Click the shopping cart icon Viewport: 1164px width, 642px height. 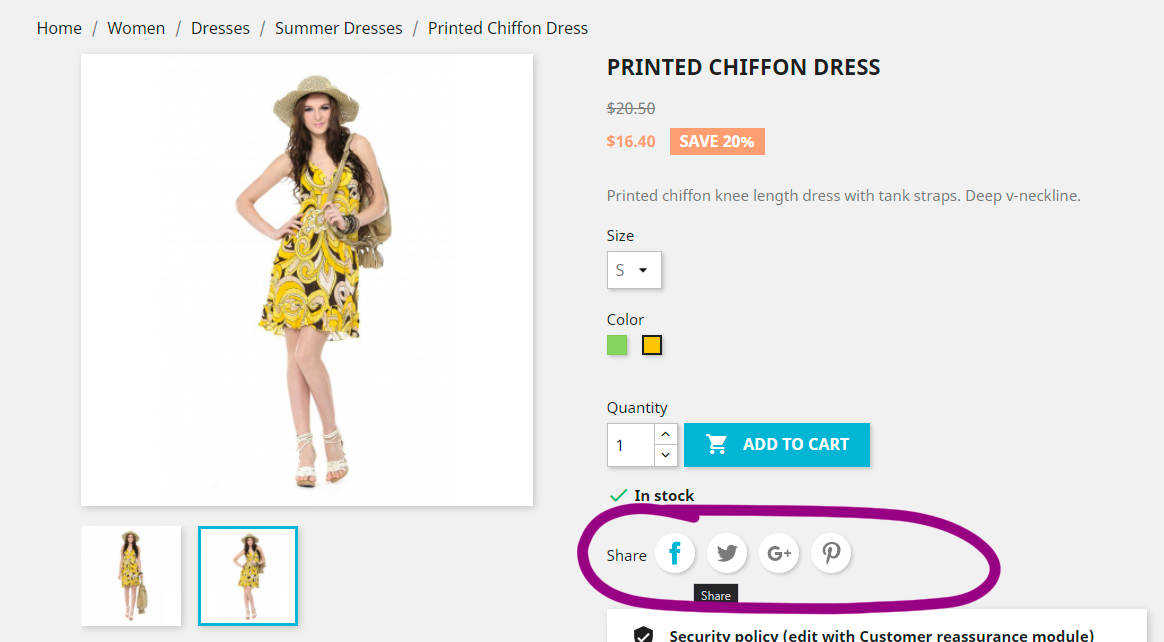click(x=717, y=444)
